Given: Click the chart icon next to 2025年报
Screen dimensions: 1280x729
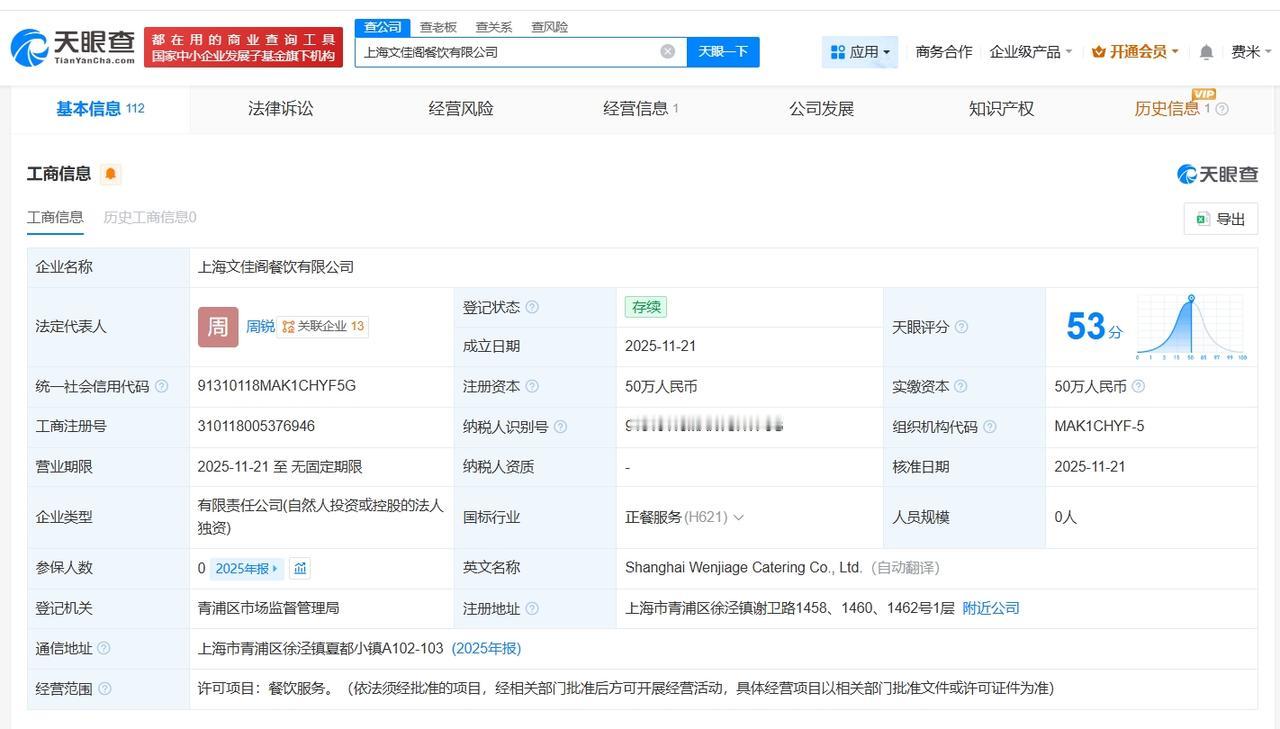Looking at the screenshot, I should 300,568.
